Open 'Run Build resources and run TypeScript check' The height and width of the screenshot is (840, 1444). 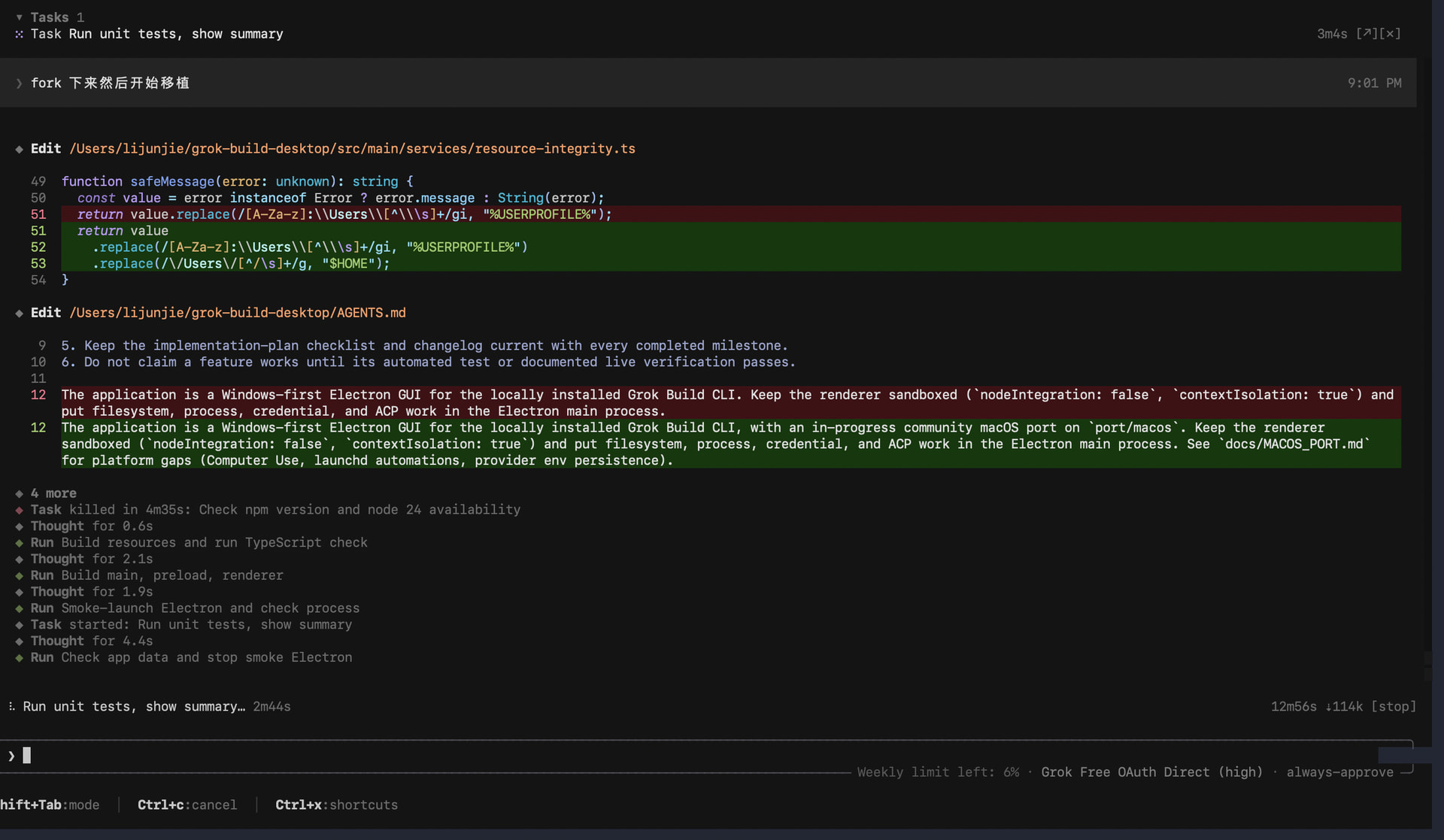(x=199, y=543)
